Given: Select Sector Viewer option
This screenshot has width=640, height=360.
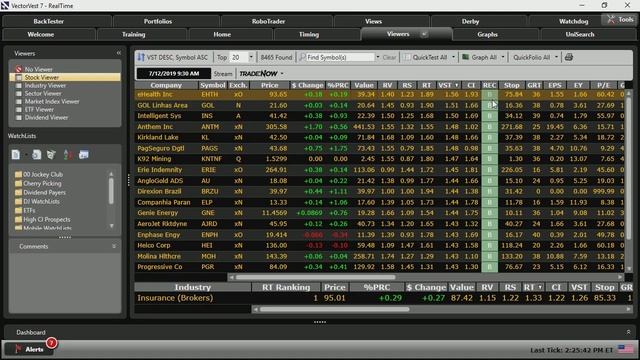Looking at the screenshot, I should [x=38, y=93].
